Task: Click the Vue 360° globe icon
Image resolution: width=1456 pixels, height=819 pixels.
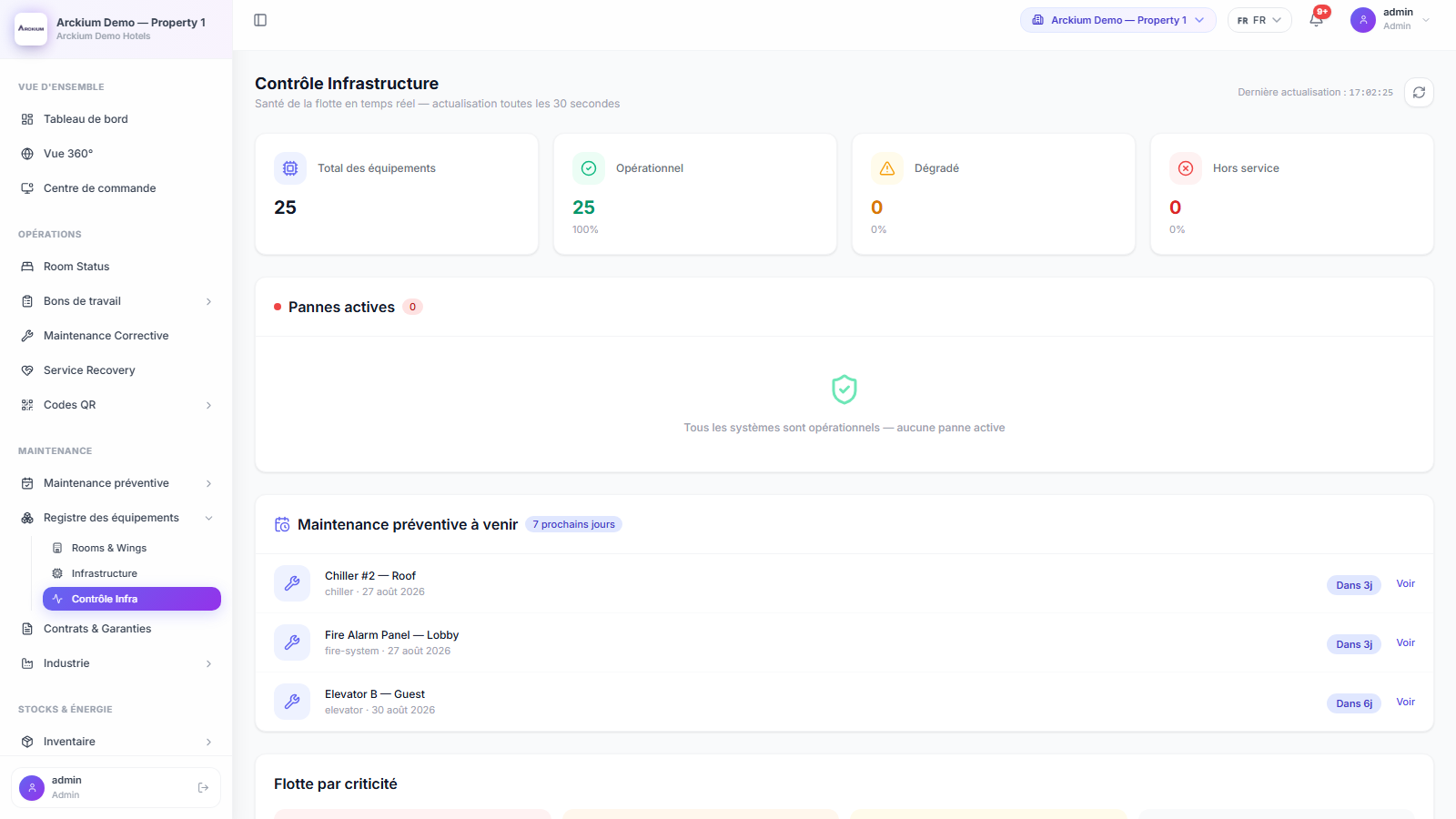Action: (27, 154)
